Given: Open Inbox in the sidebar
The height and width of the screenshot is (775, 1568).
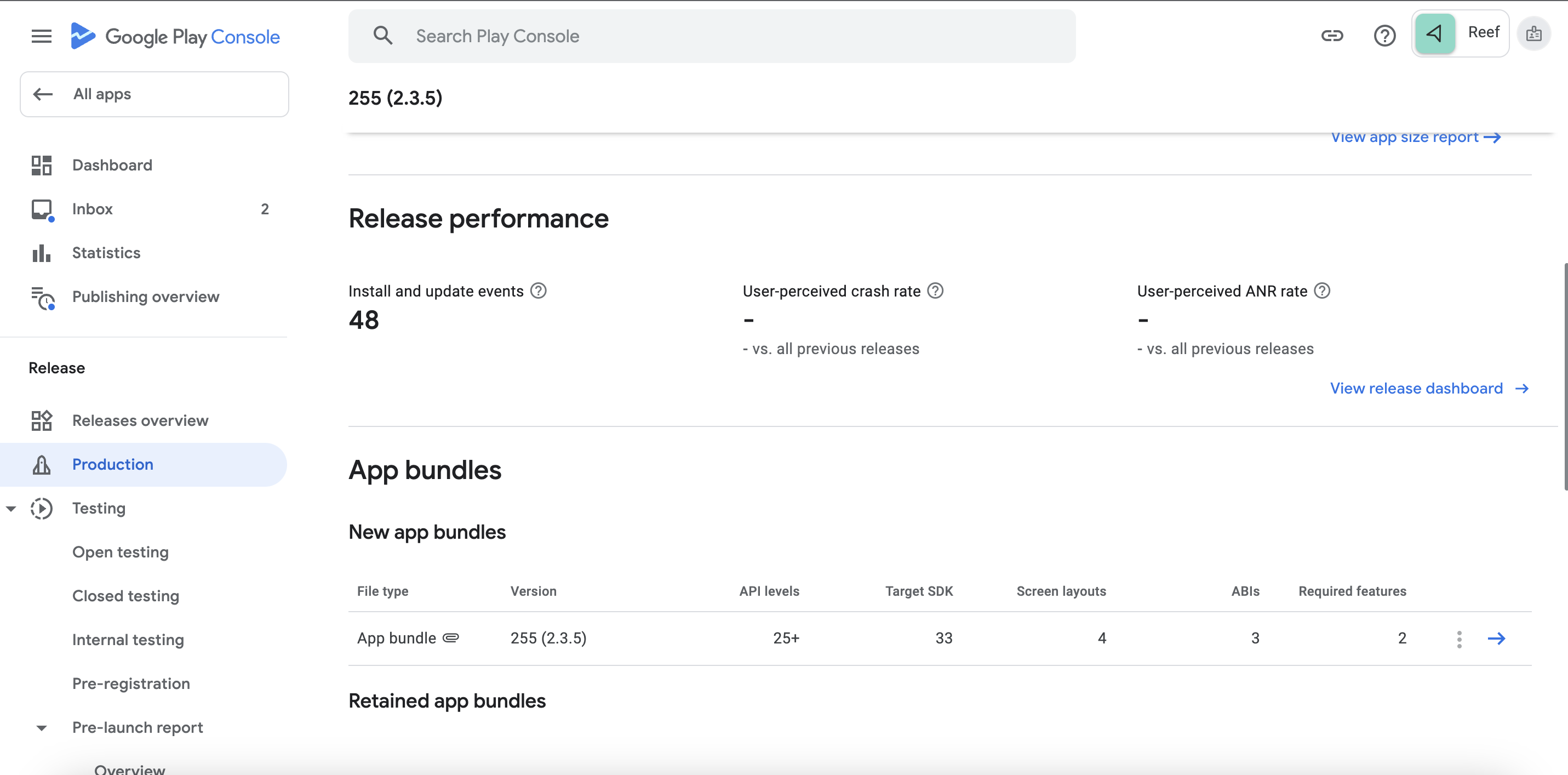Looking at the screenshot, I should click(93, 209).
